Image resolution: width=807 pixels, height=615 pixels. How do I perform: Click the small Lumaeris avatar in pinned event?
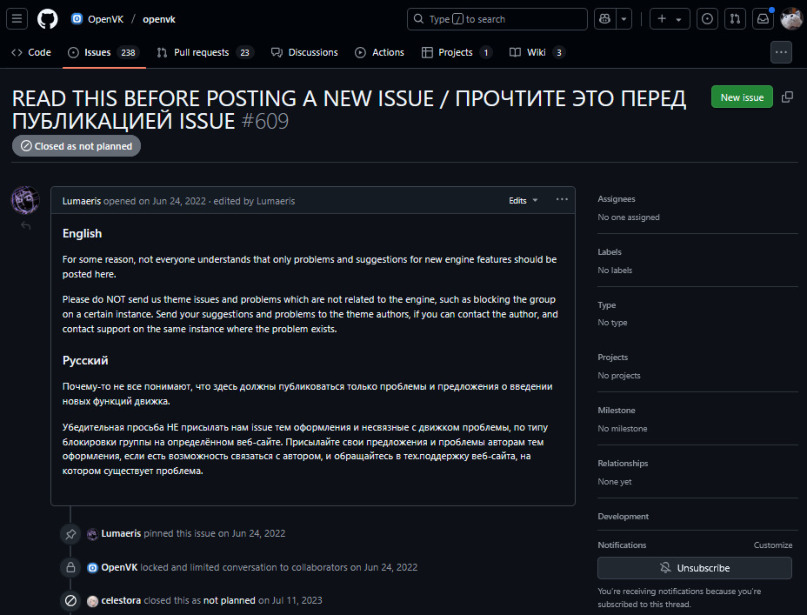point(92,534)
